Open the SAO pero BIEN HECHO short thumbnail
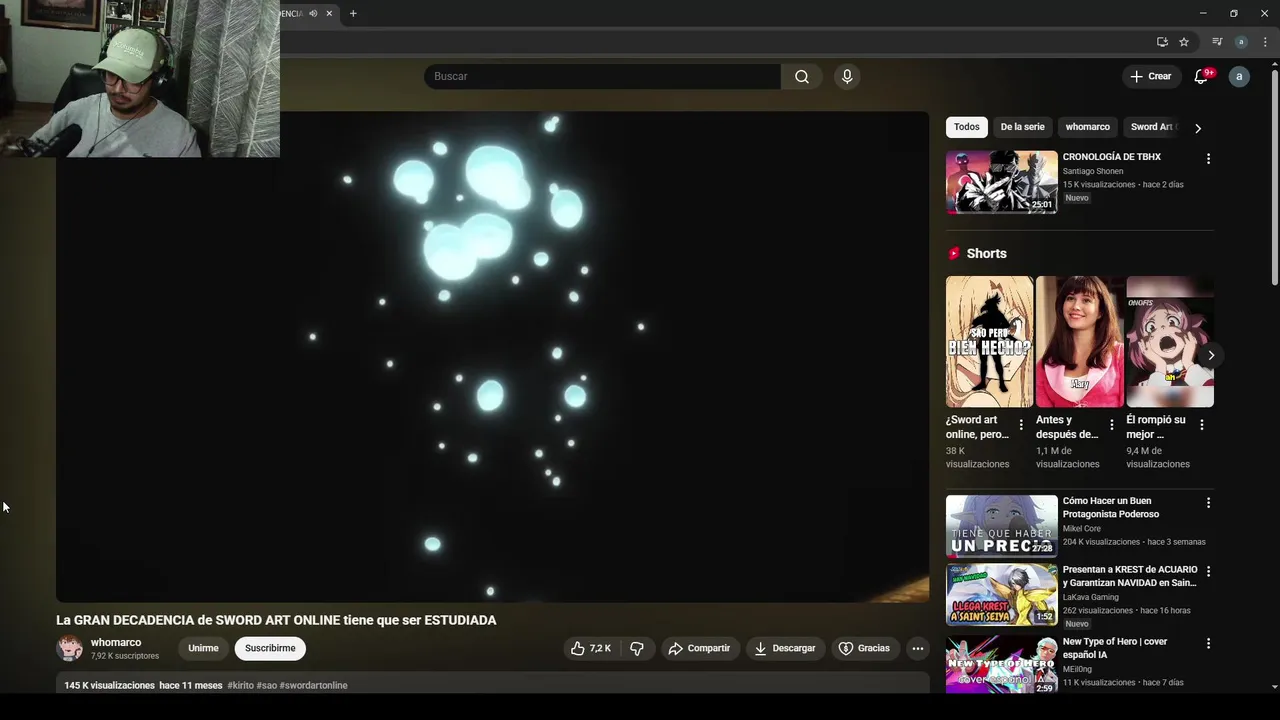The height and width of the screenshot is (720, 1280). coord(990,342)
